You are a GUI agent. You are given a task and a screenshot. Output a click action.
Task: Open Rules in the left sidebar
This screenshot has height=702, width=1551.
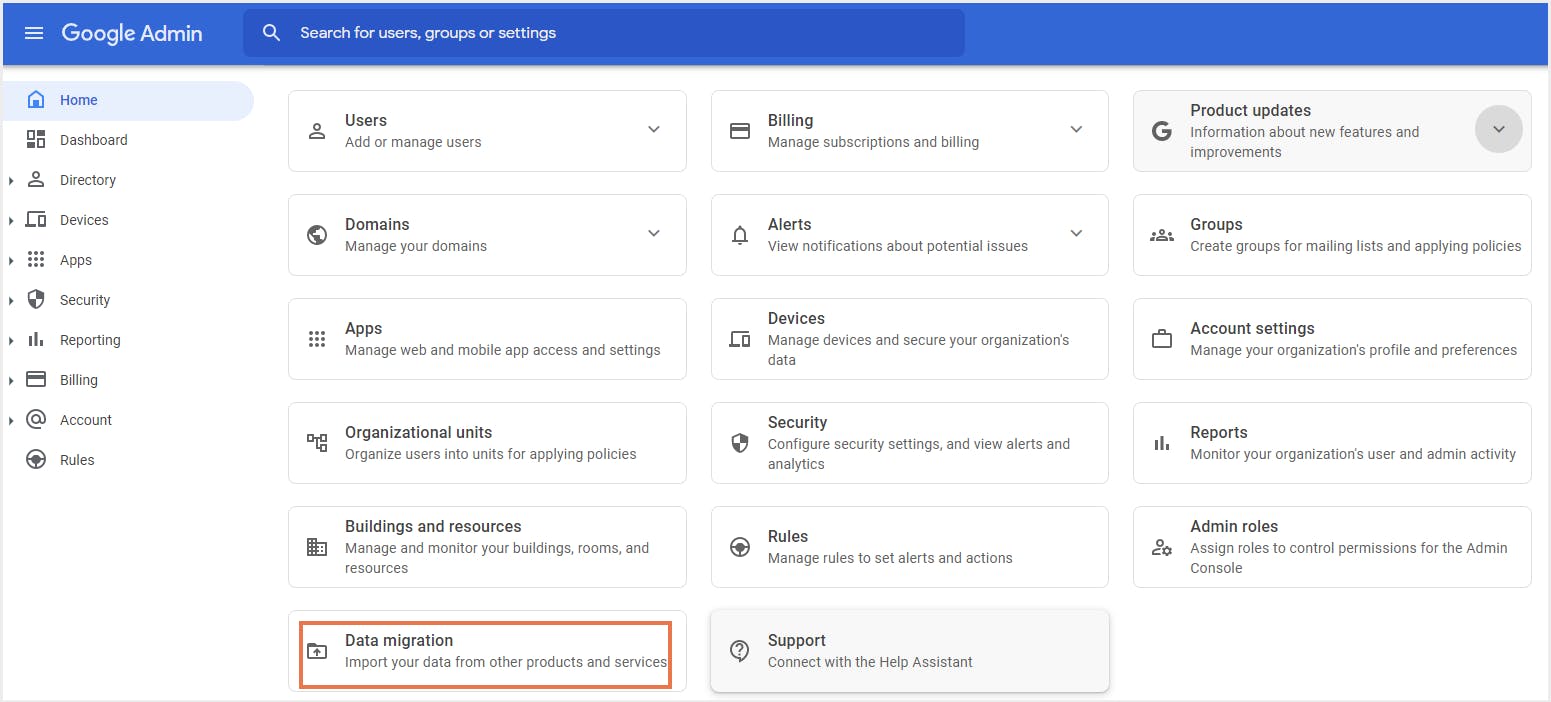[x=77, y=460]
